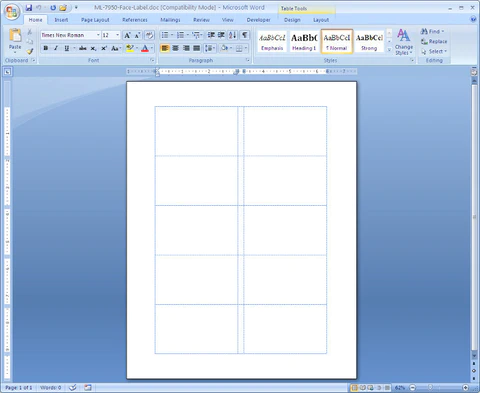Click the Undo icon in Quick Access
The width and height of the screenshot is (480, 393).
(39, 7)
